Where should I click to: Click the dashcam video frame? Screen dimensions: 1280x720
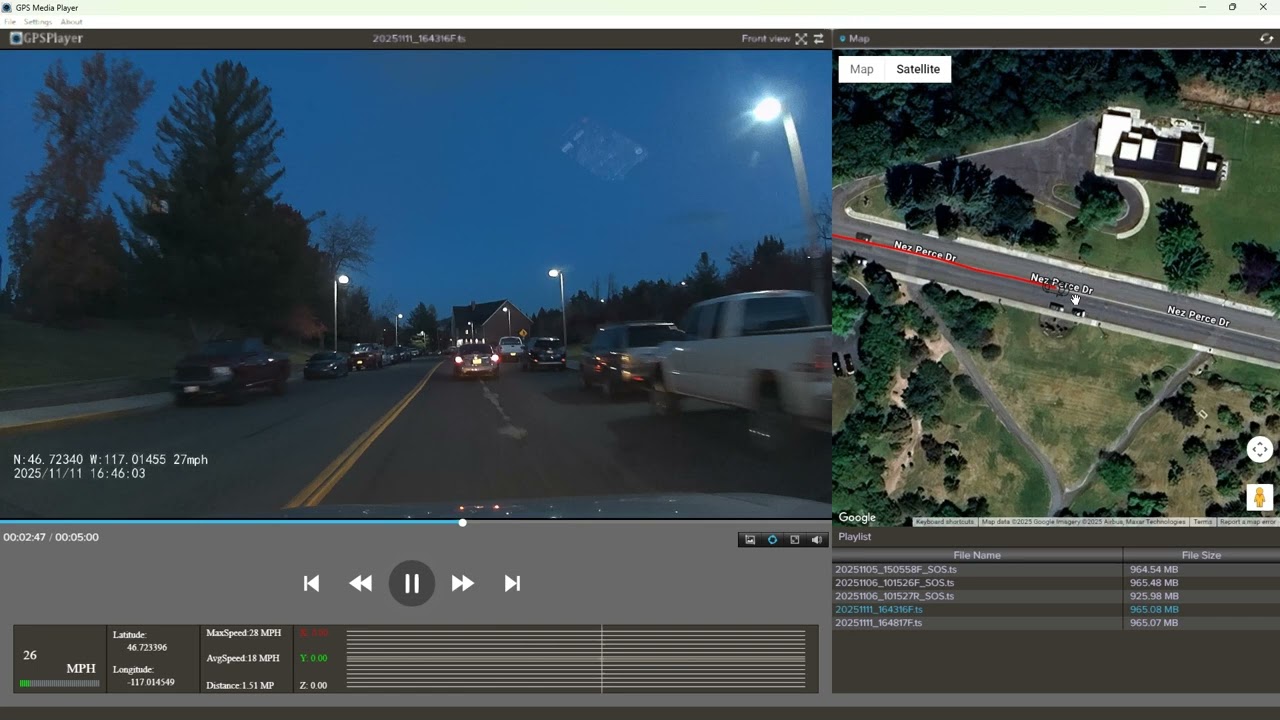pos(415,283)
